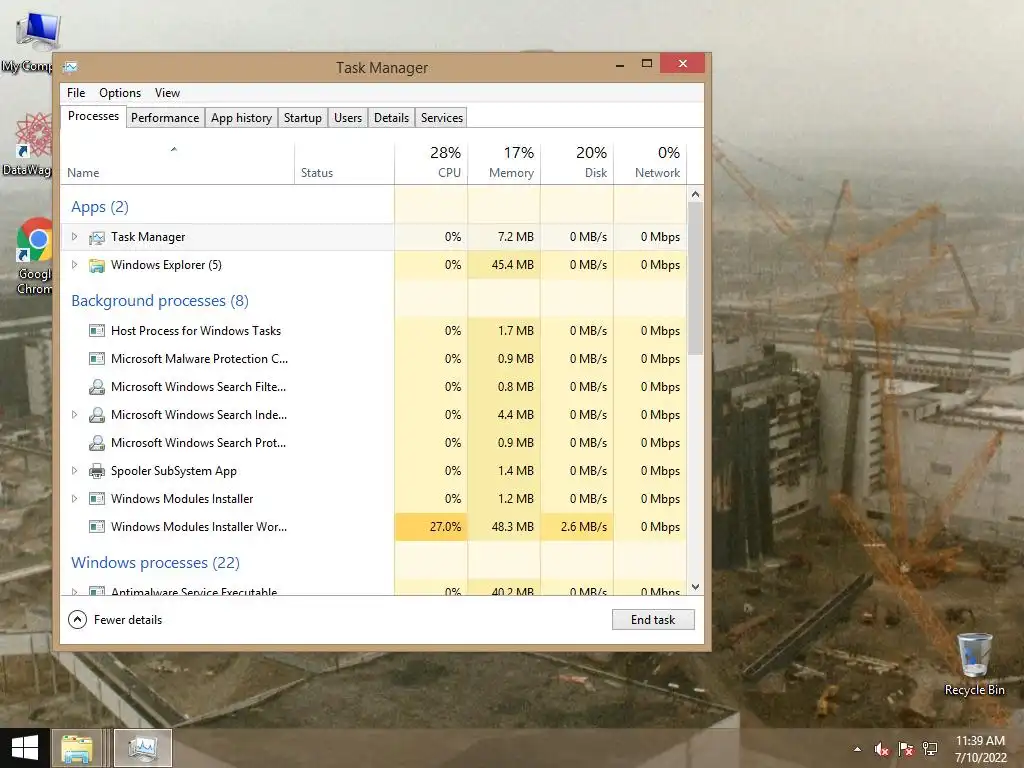Viewport: 1024px width, 768px height.
Task: Click the End task button
Action: point(653,620)
